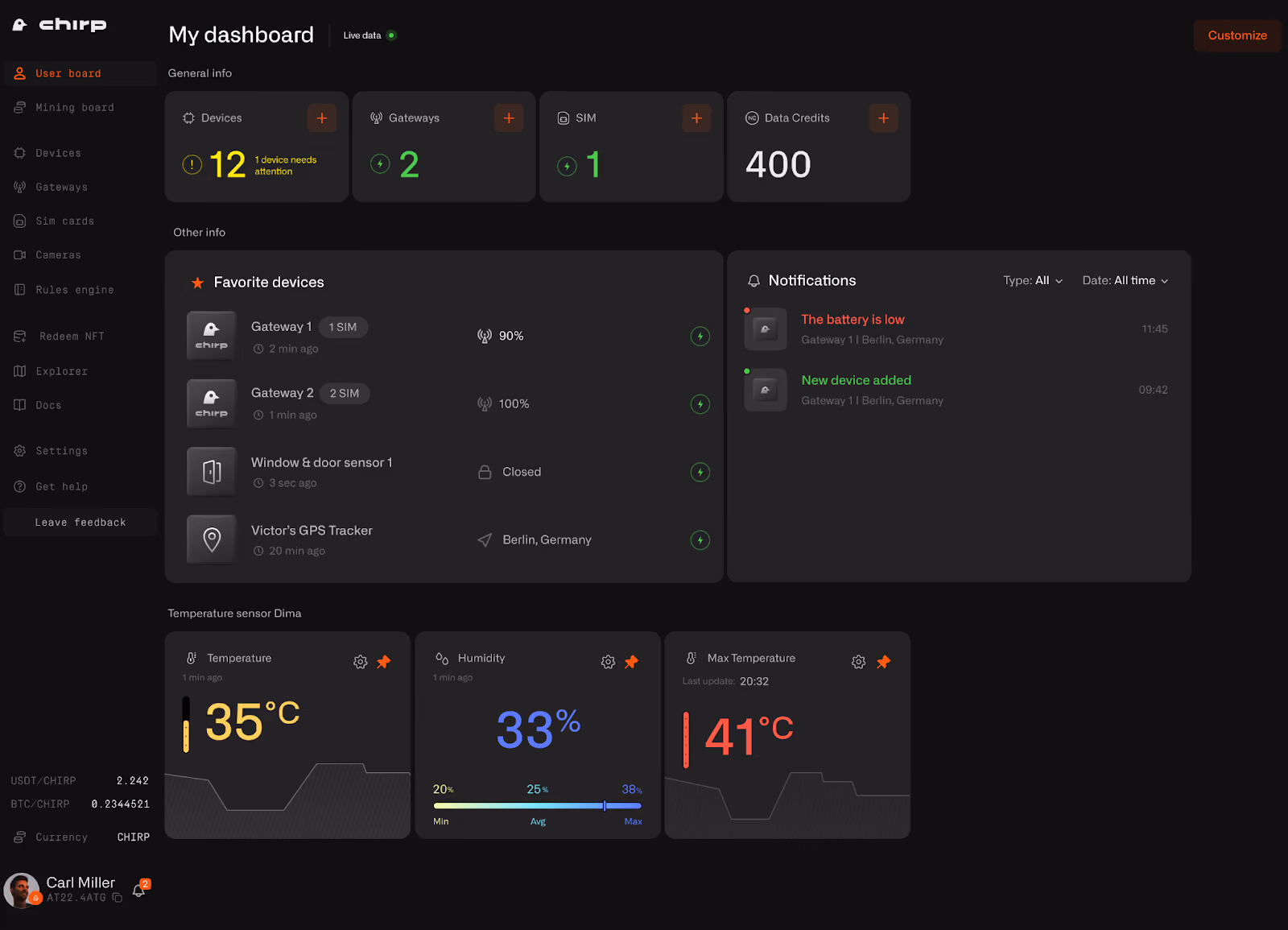Click the Closed lock status
Viewport: 1288px width, 930px height.
pyautogui.click(x=510, y=472)
